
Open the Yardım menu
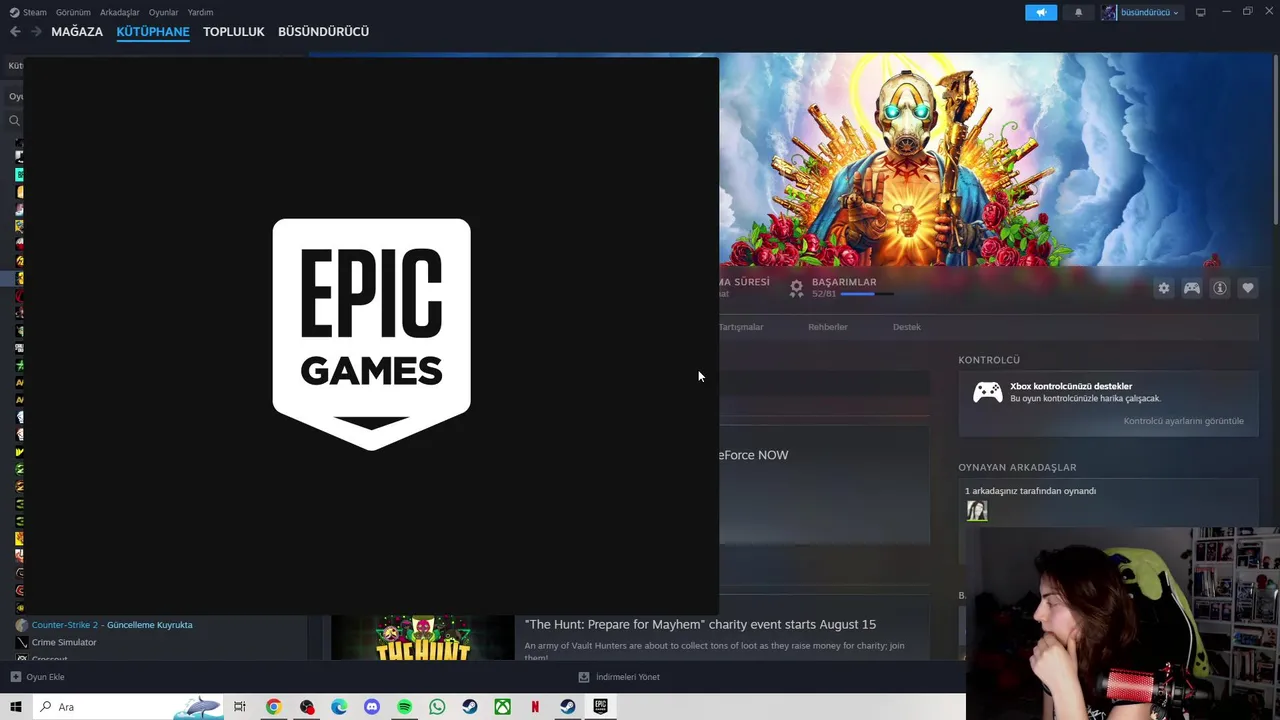(200, 12)
